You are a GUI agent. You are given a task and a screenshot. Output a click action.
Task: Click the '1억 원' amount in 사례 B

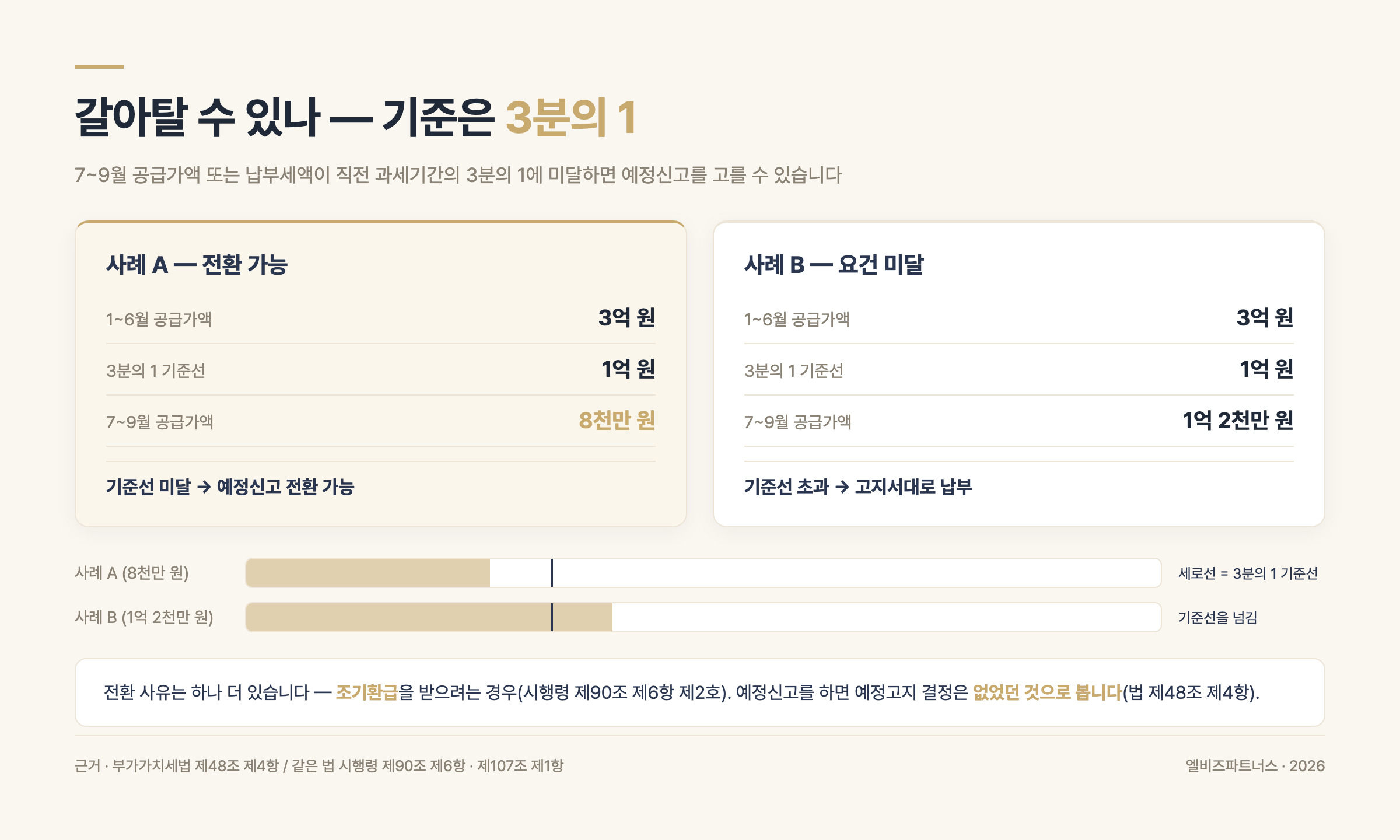[1266, 369]
